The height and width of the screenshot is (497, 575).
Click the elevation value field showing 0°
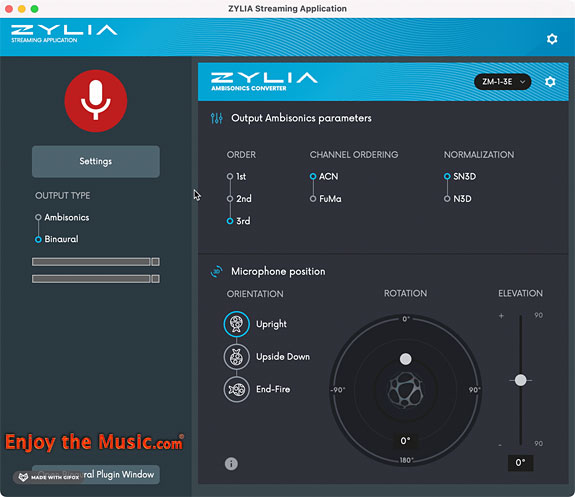click(x=520, y=463)
